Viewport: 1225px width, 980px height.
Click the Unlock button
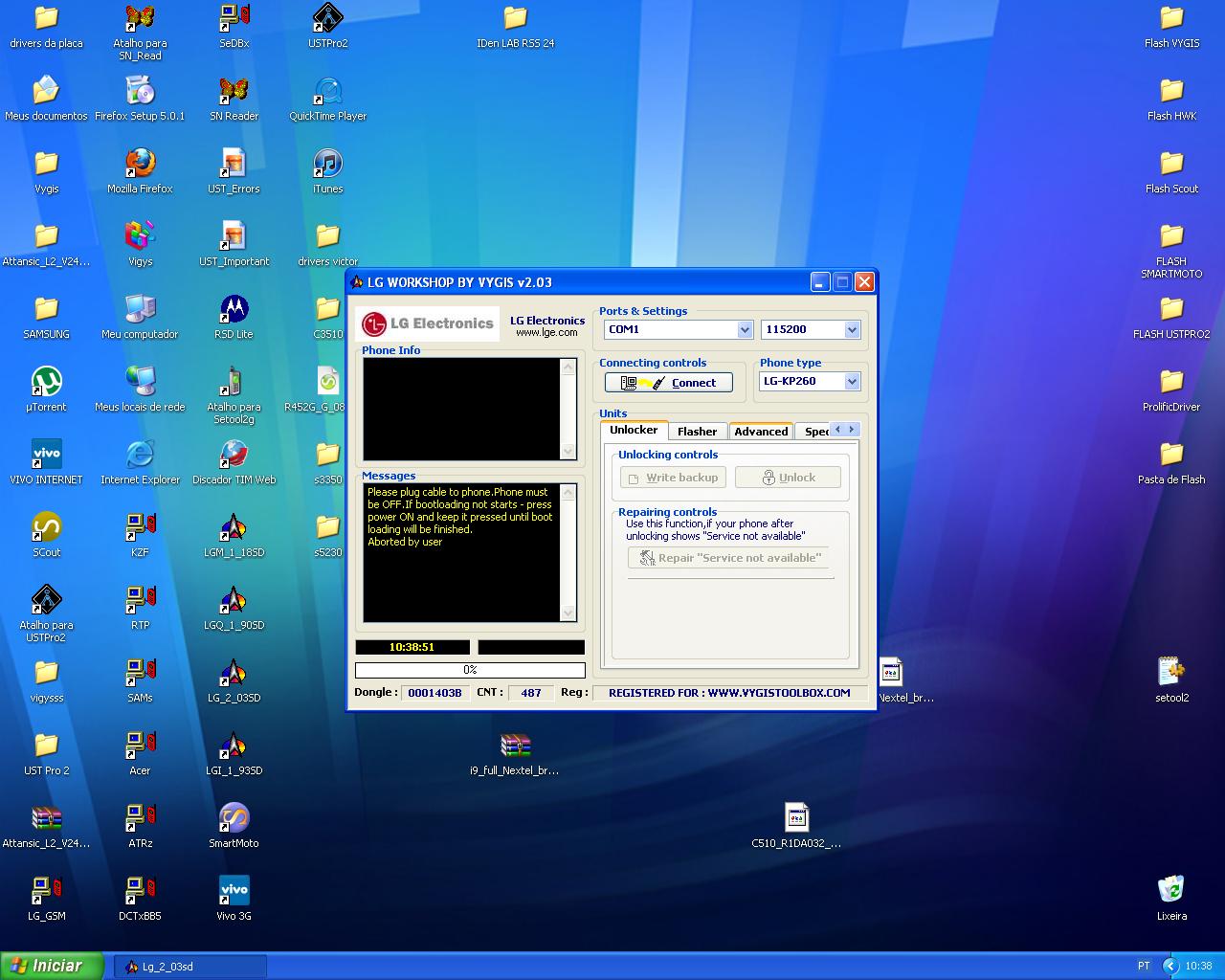pyautogui.click(x=788, y=478)
